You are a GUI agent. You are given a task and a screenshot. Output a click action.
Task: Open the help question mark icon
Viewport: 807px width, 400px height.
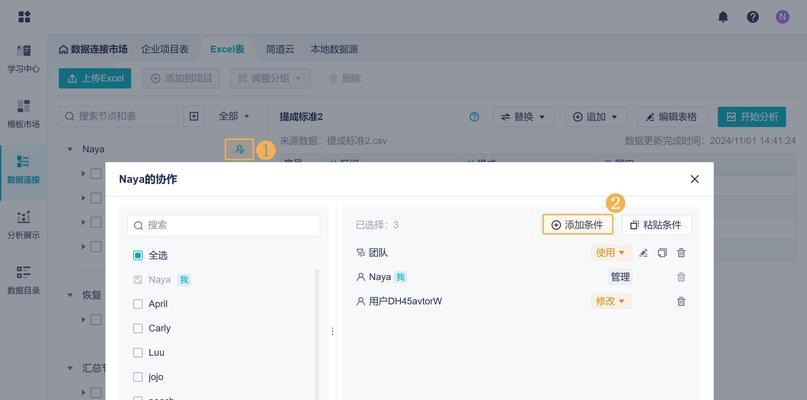click(x=753, y=17)
